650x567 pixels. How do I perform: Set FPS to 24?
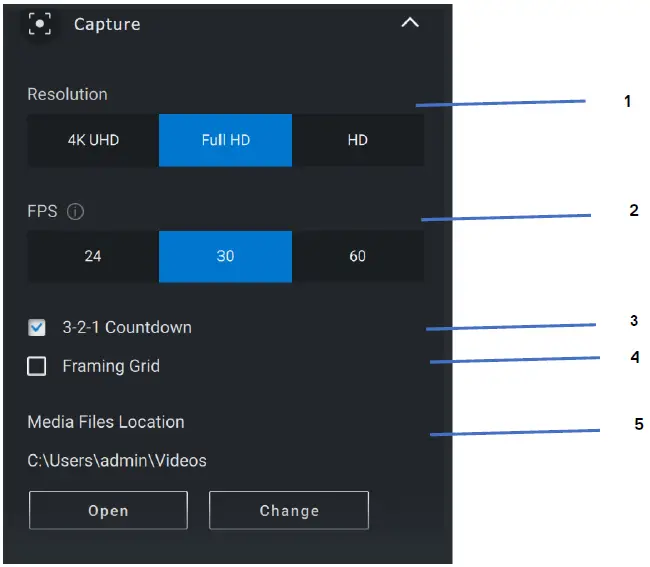coord(93,256)
